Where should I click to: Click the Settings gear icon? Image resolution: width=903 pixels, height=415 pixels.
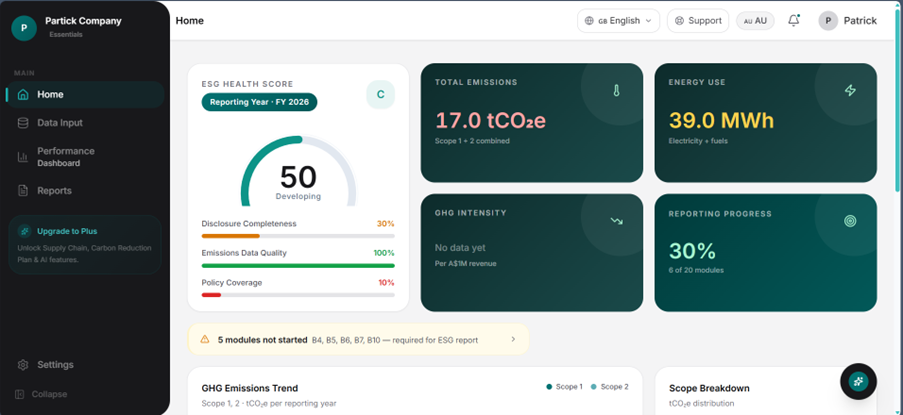pyautogui.click(x=23, y=365)
